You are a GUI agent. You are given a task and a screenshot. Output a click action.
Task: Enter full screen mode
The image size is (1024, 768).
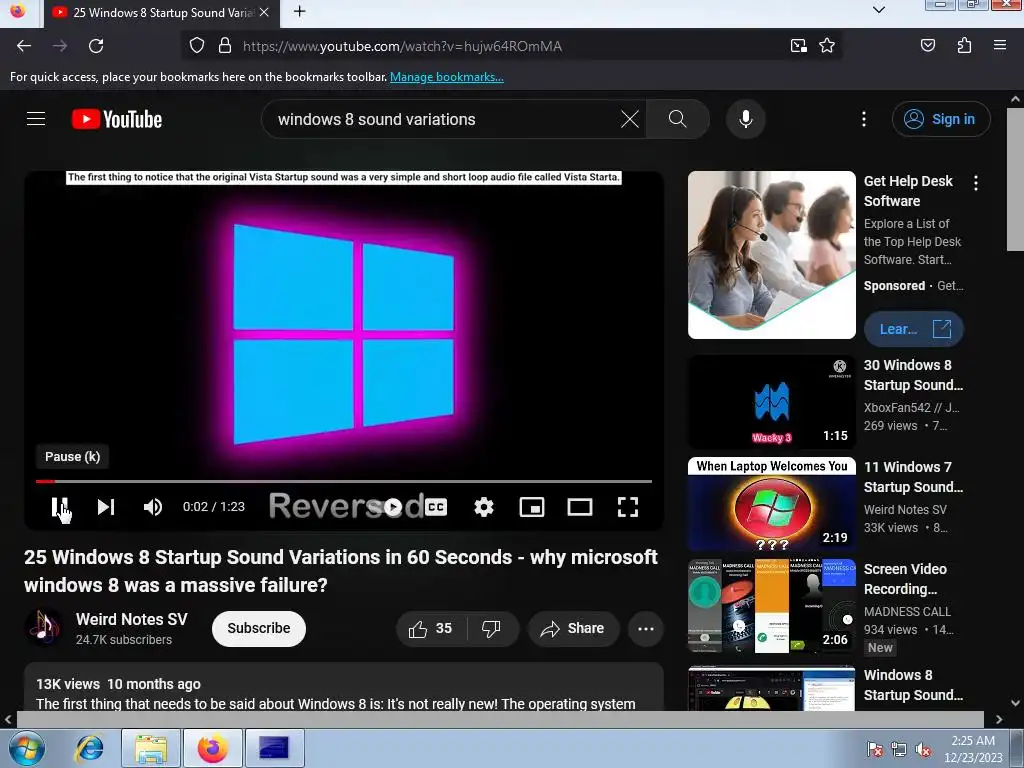[x=628, y=507]
